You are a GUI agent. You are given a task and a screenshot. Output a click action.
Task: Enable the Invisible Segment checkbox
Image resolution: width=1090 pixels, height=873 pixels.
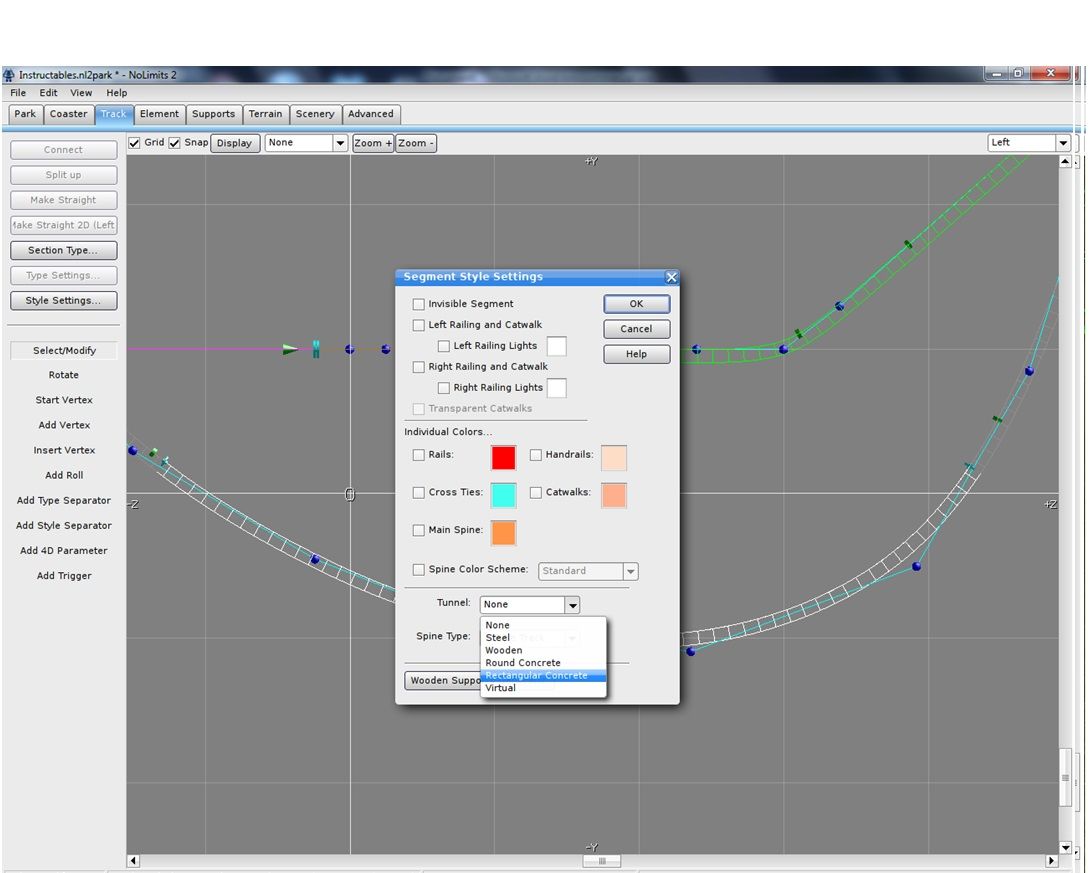[x=418, y=303]
